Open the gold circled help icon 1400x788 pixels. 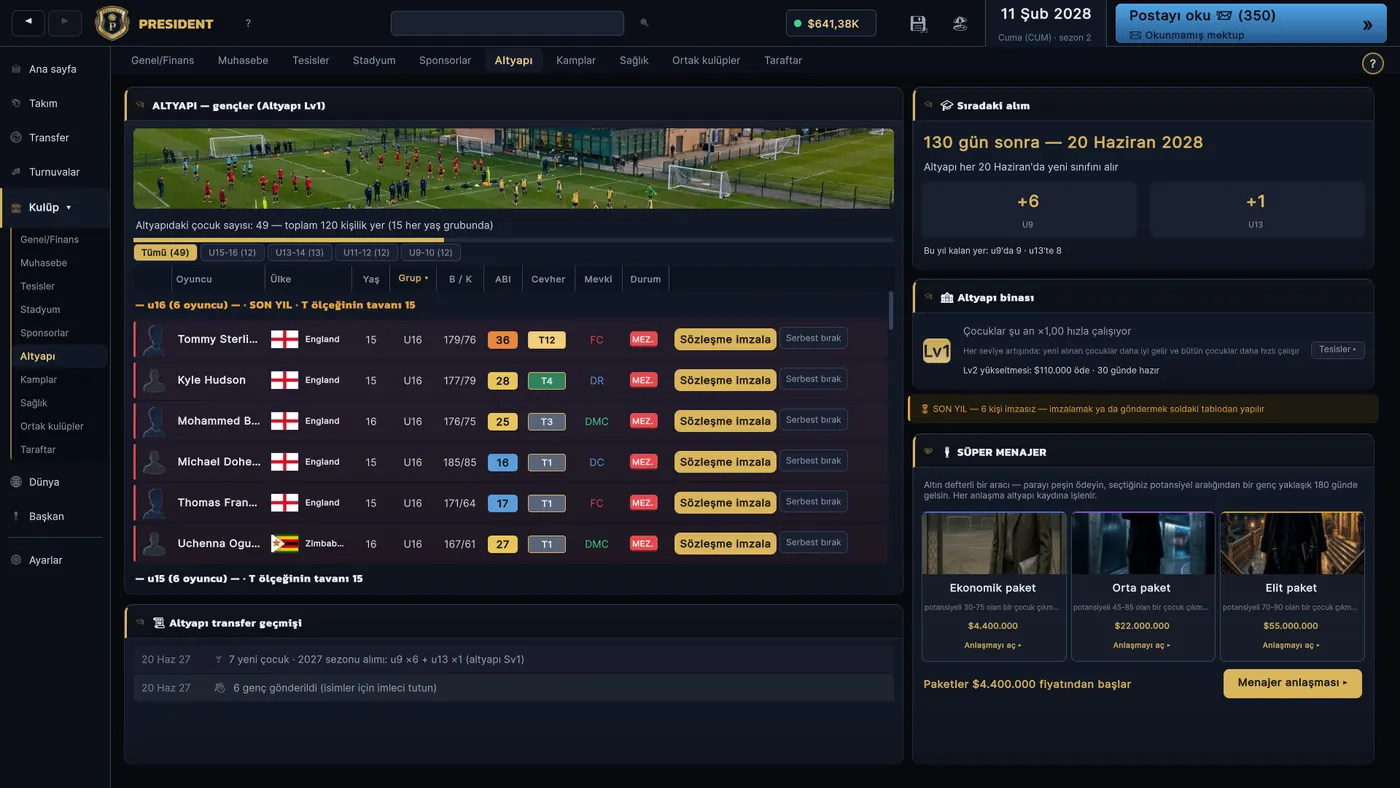tap(1373, 63)
